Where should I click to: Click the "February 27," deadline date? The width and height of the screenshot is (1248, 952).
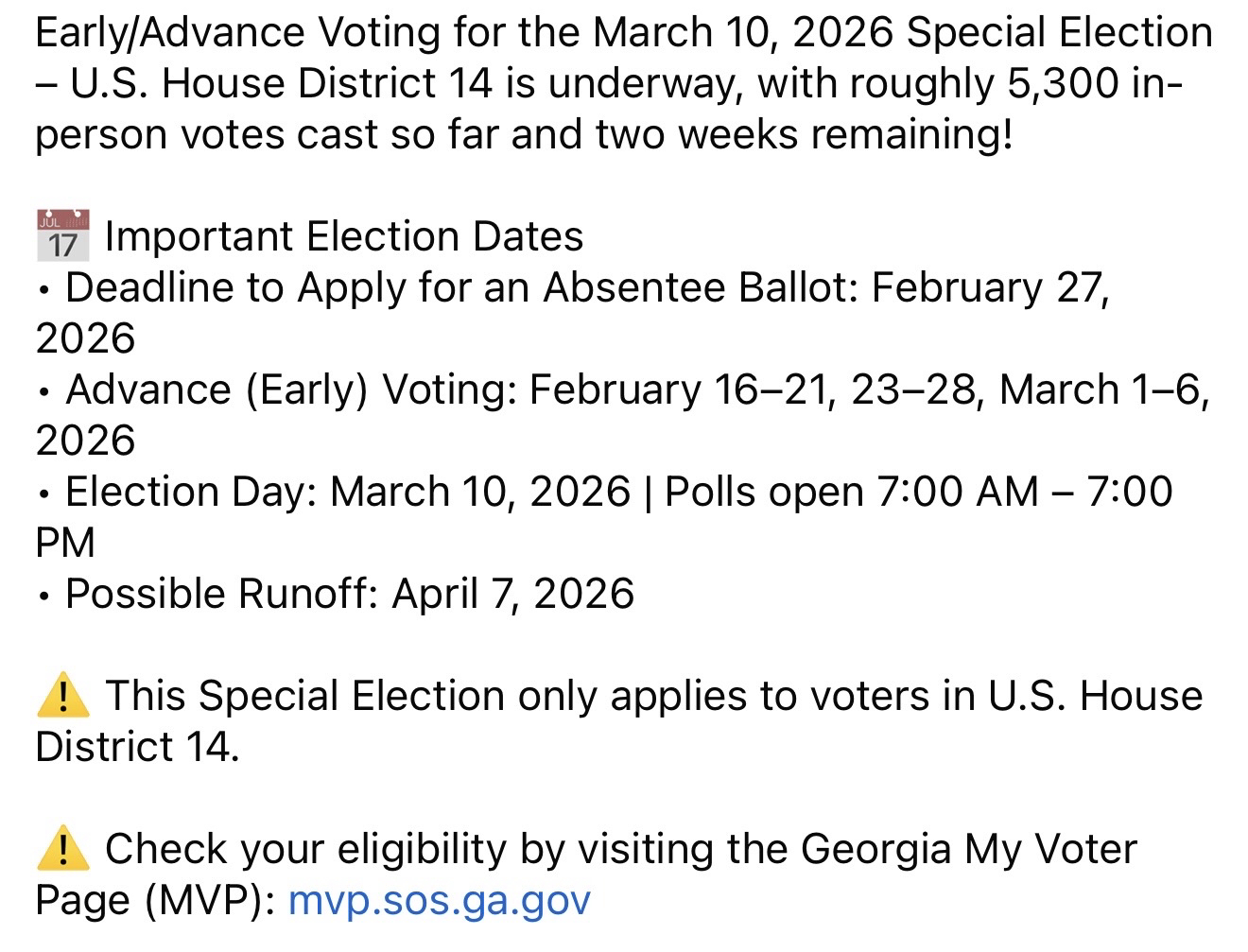pos(990,287)
